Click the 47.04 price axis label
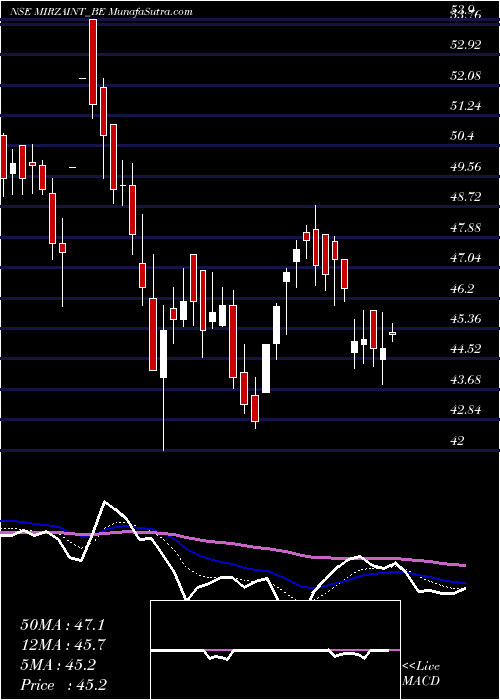The width and height of the screenshot is (500, 700). tap(466, 258)
